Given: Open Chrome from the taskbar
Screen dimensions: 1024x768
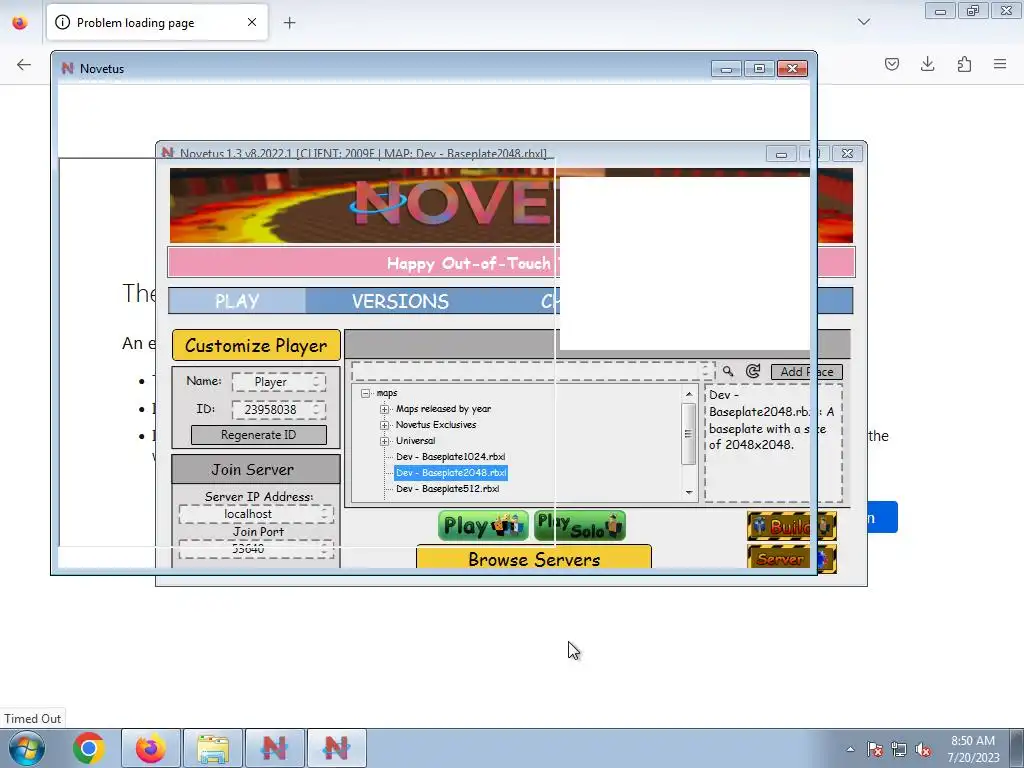Looking at the screenshot, I should tap(89, 748).
